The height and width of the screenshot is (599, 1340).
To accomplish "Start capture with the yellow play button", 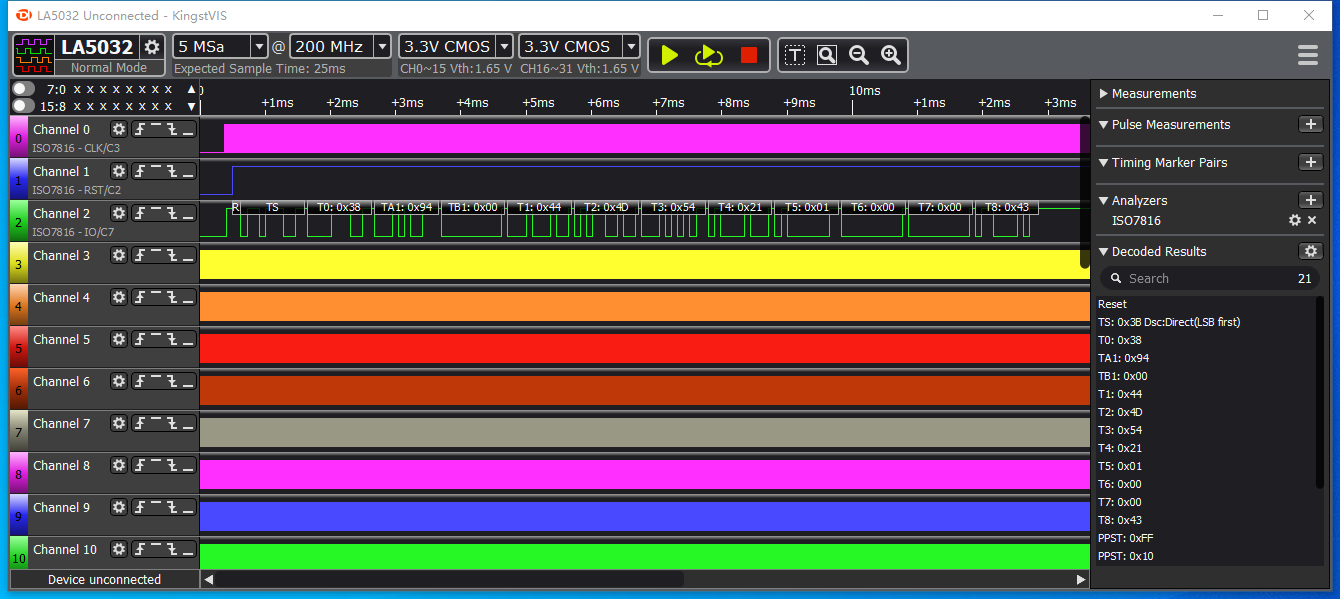I will tap(670, 55).
